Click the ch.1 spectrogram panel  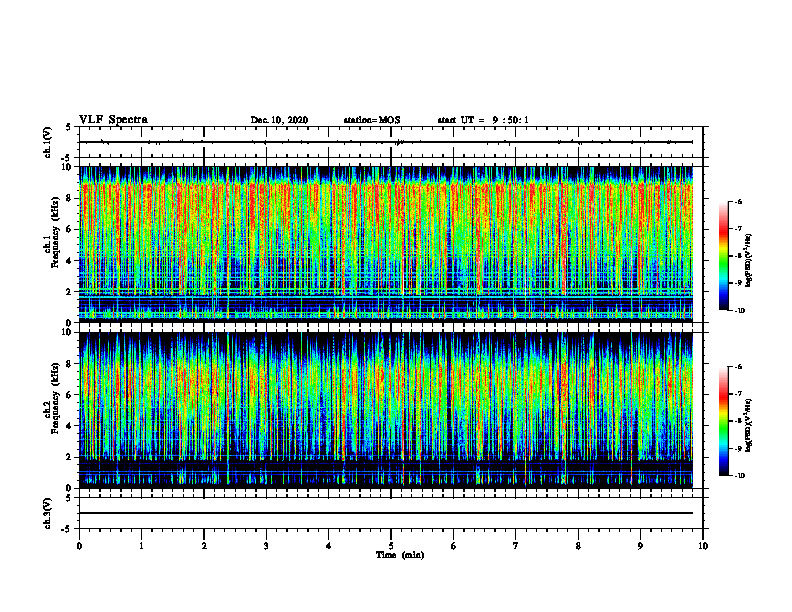(386, 244)
